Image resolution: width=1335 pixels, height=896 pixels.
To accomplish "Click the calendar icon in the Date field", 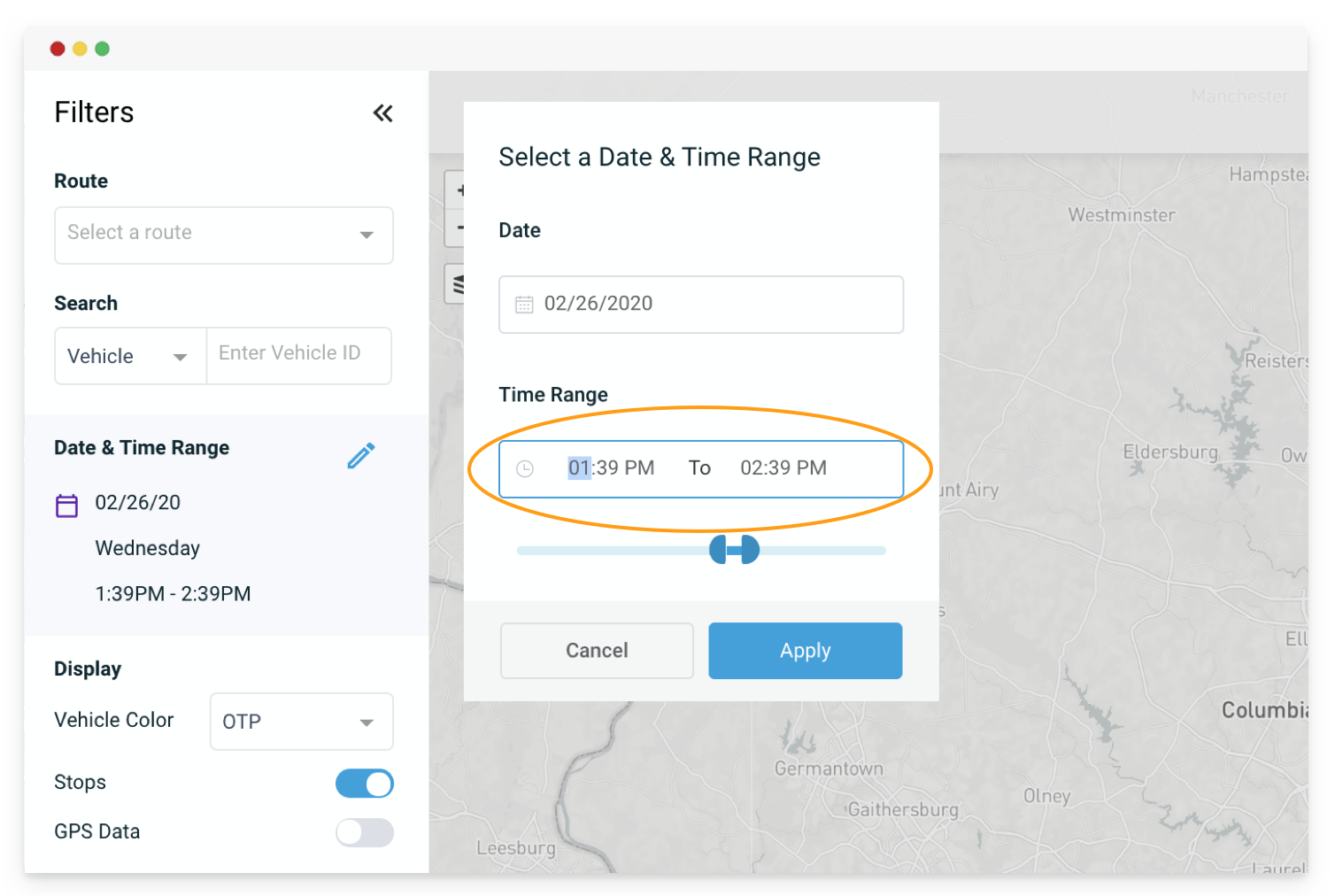I will point(524,305).
